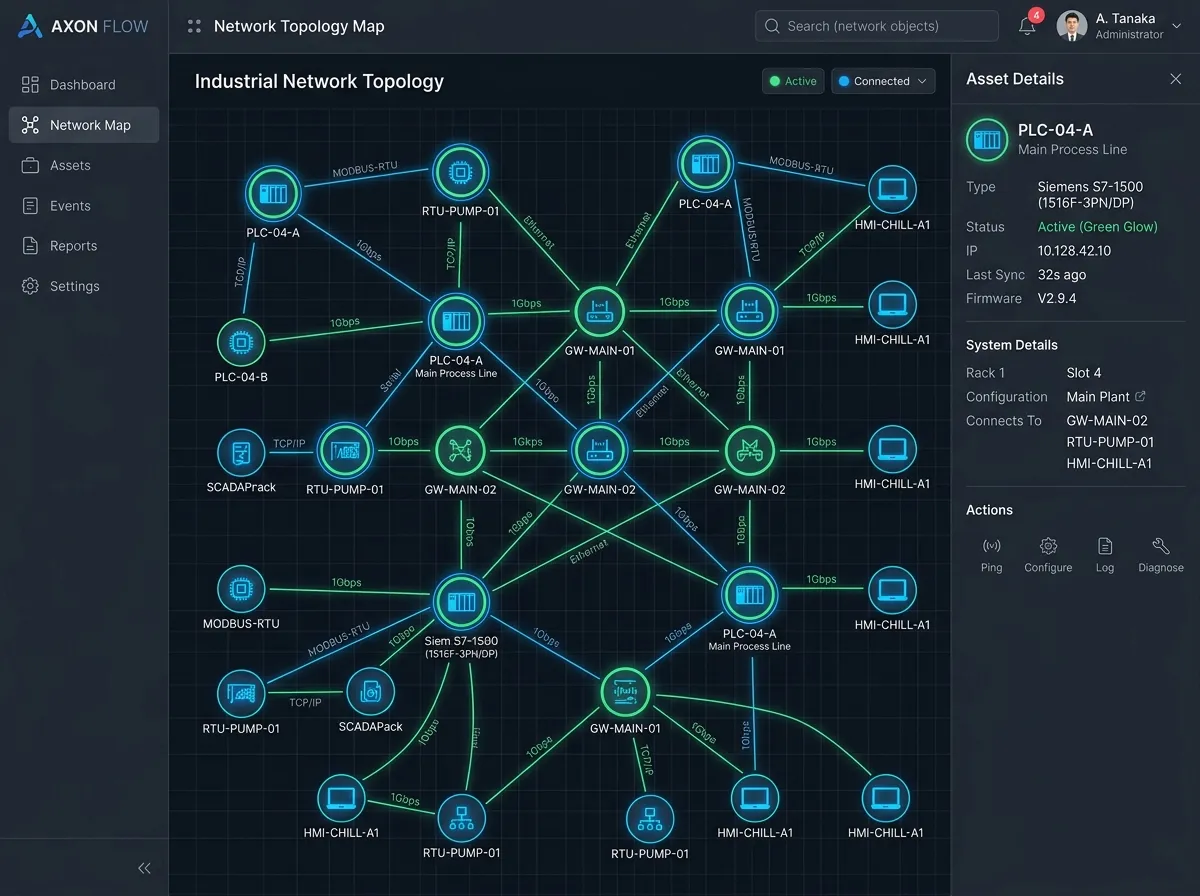Screen dimensions: 1200x896
Task: Select the PLC-04-B node on the map
Action: [x=241, y=342]
